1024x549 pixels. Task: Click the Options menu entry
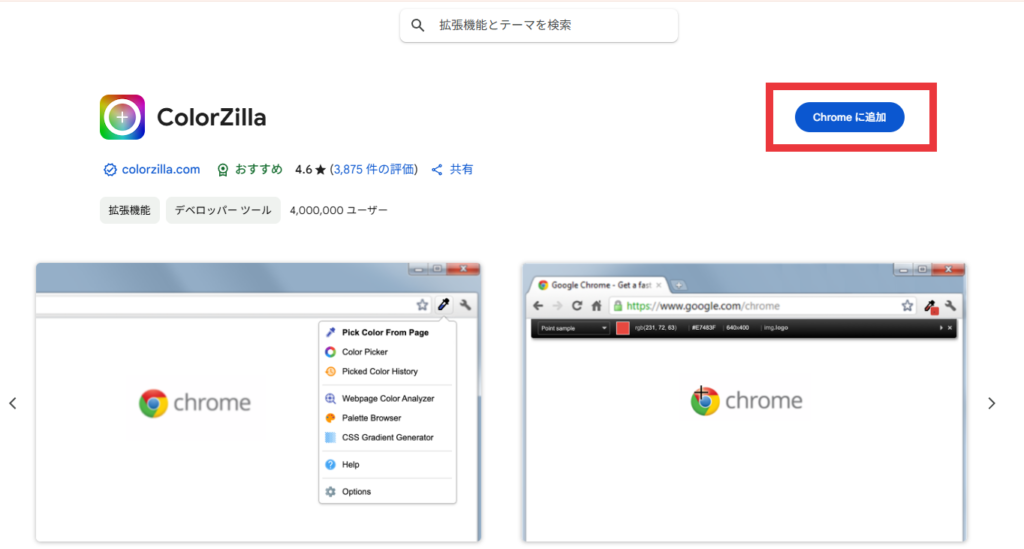tap(356, 492)
